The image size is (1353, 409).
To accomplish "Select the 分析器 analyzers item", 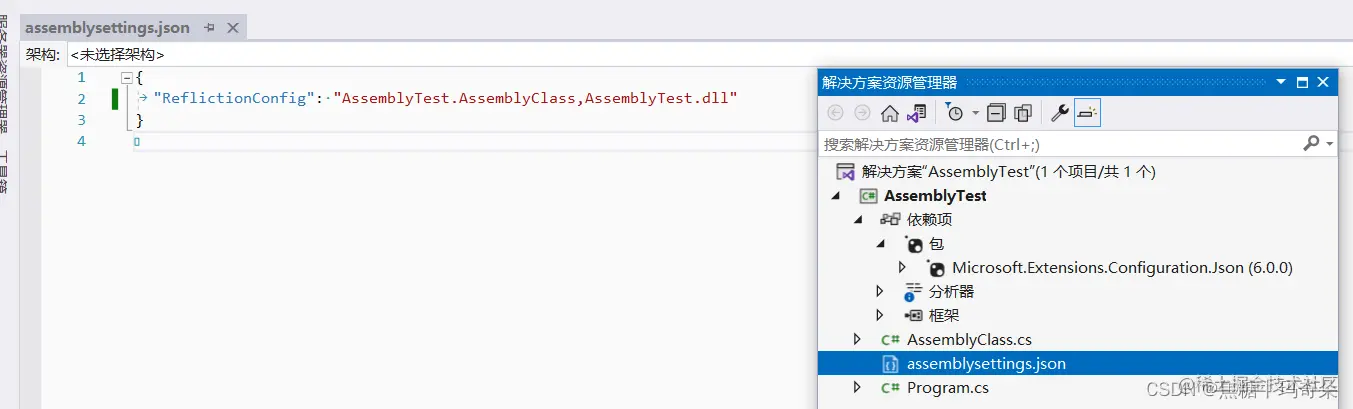I will (951, 292).
